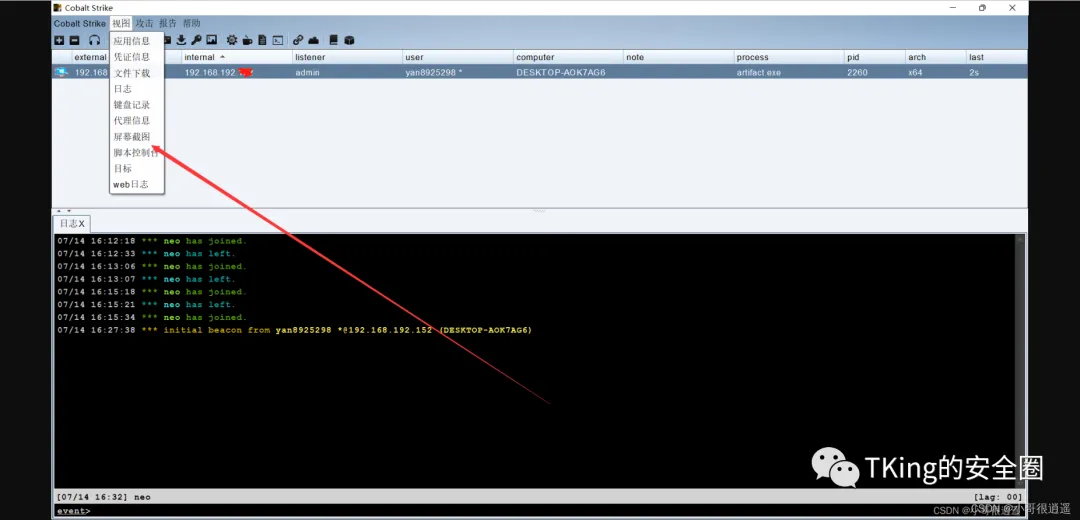The height and width of the screenshot is (520, 1080).
Task: Sort by the arch column header
Action: coord(935,57)
